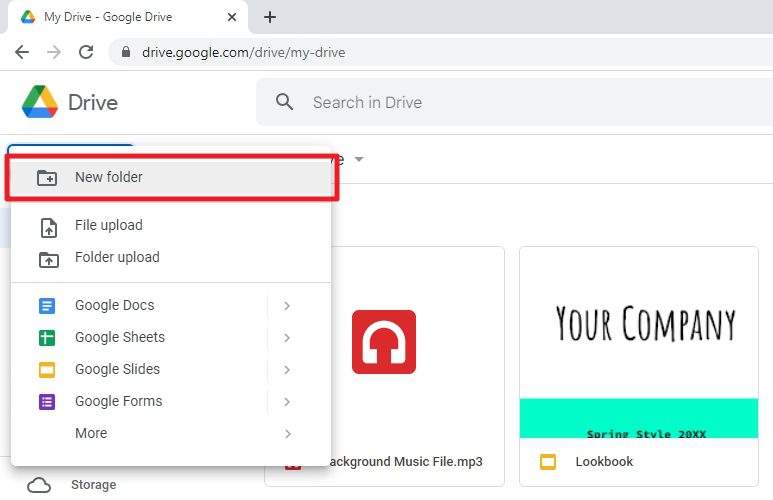Choose New folder from menu

point(171,178)
